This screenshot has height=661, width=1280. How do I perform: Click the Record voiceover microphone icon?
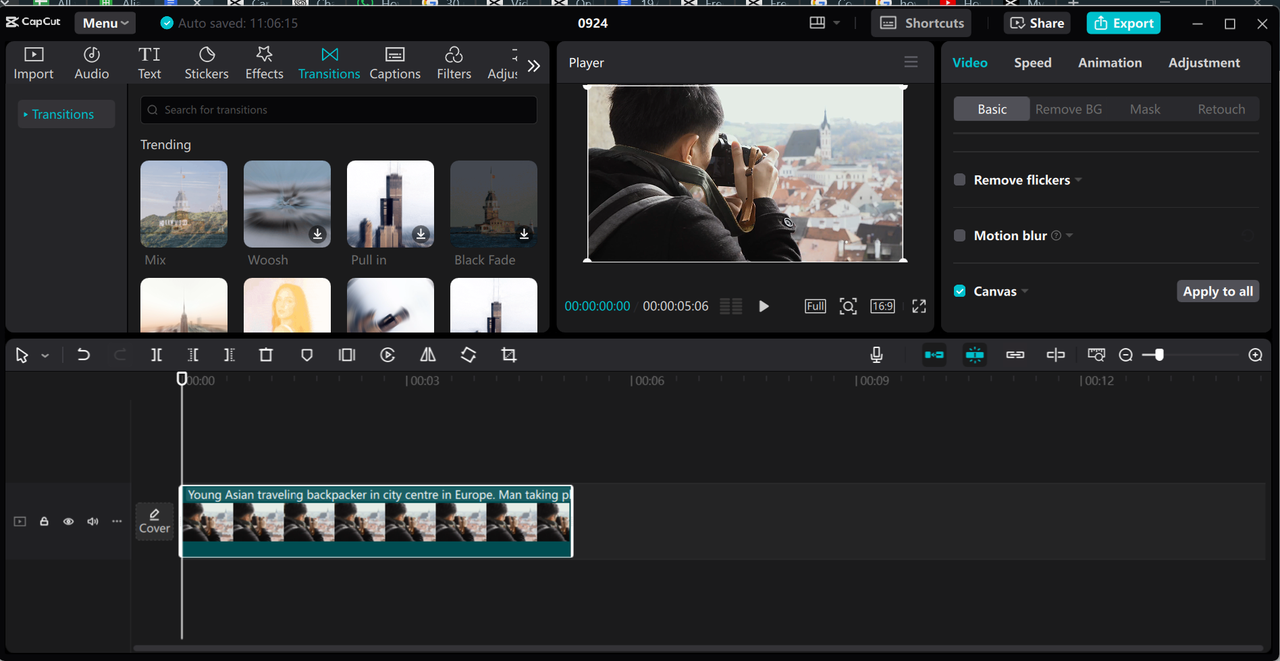click(x=876, y=355)
